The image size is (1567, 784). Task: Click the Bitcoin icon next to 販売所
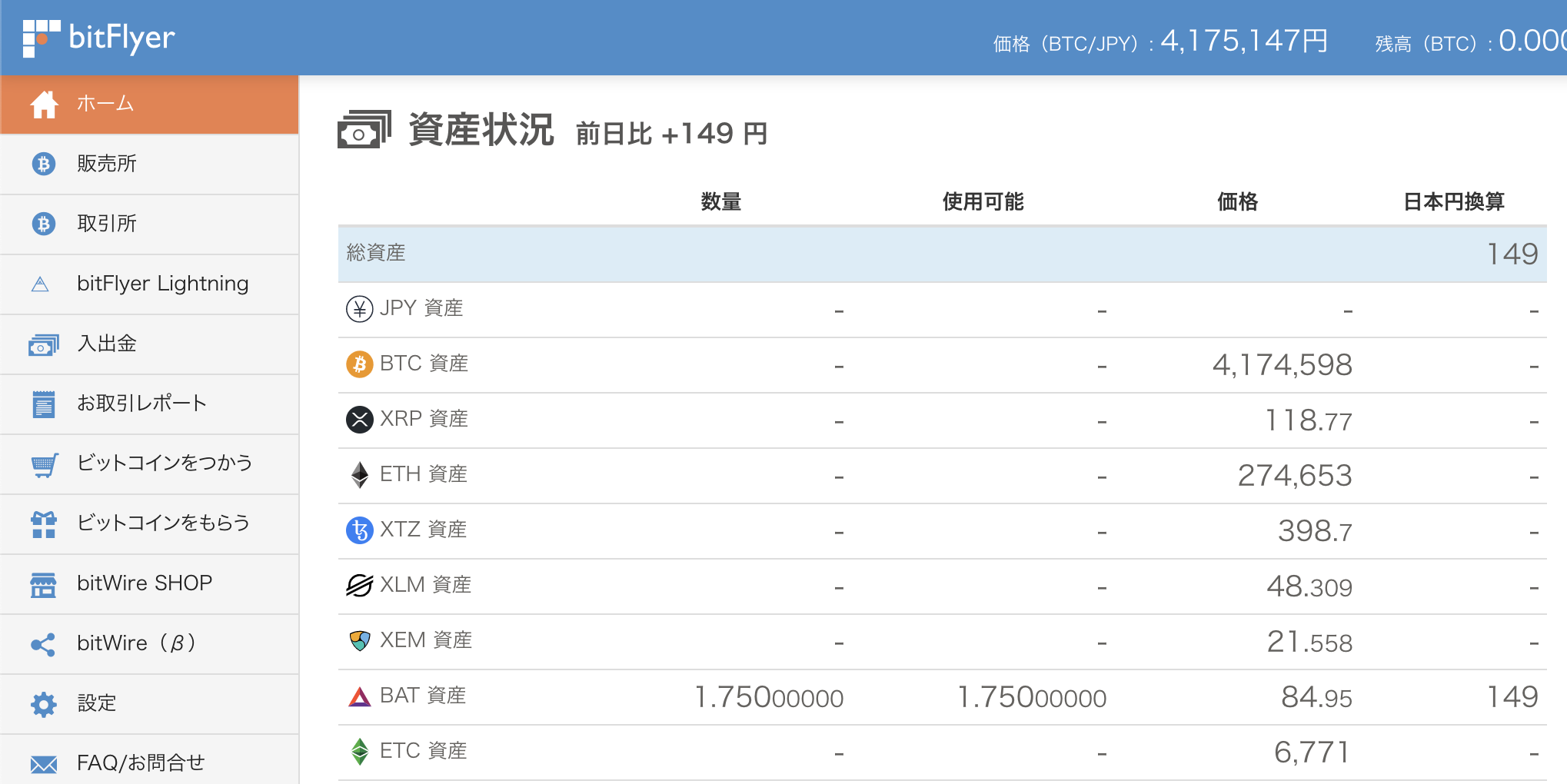[x=44, y=164]
